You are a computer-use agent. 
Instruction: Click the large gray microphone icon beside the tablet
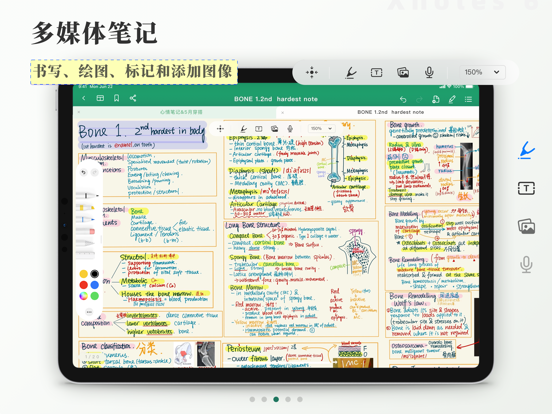point(526,264)
